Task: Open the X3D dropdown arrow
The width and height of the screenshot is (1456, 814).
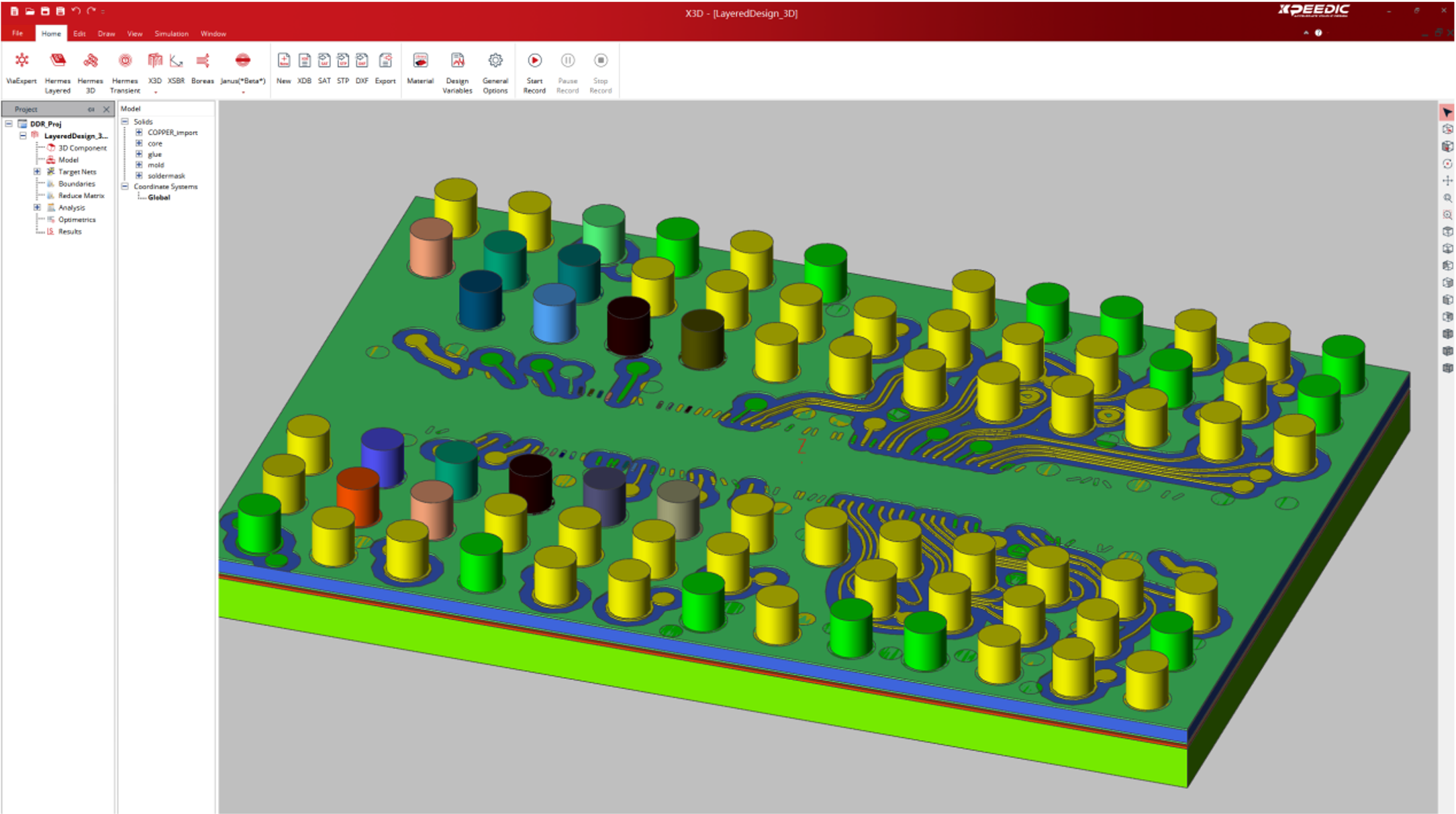Action: click(x=155, y=93)
